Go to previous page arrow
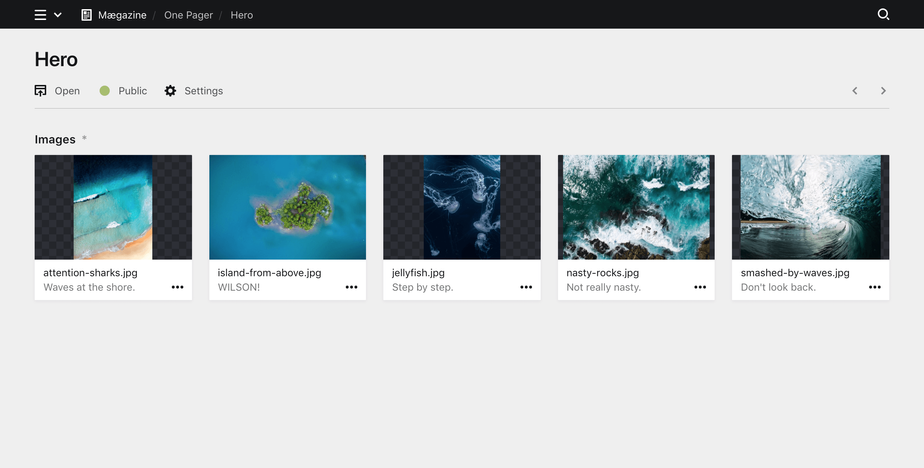Image resolution: width=924 pixels, height=468 pixels. pos(855,91)
